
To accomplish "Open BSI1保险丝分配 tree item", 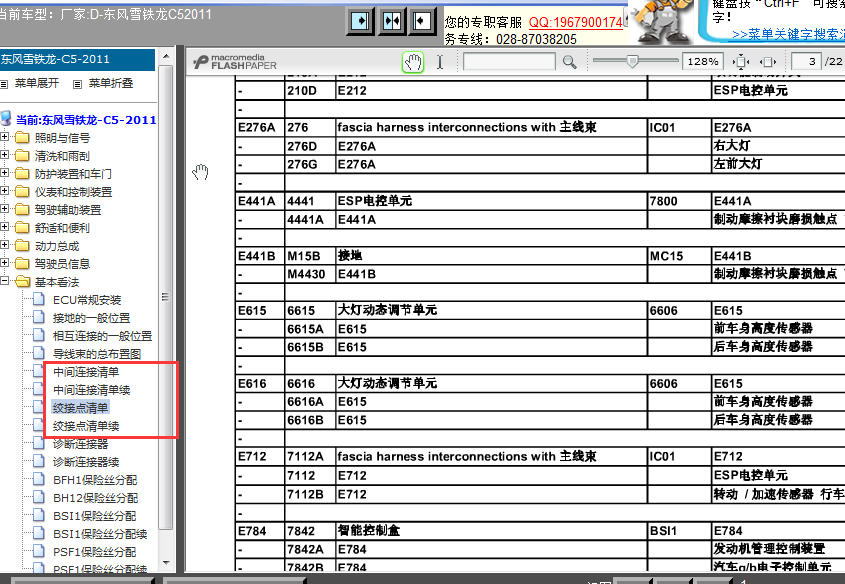I will [94, 516].
